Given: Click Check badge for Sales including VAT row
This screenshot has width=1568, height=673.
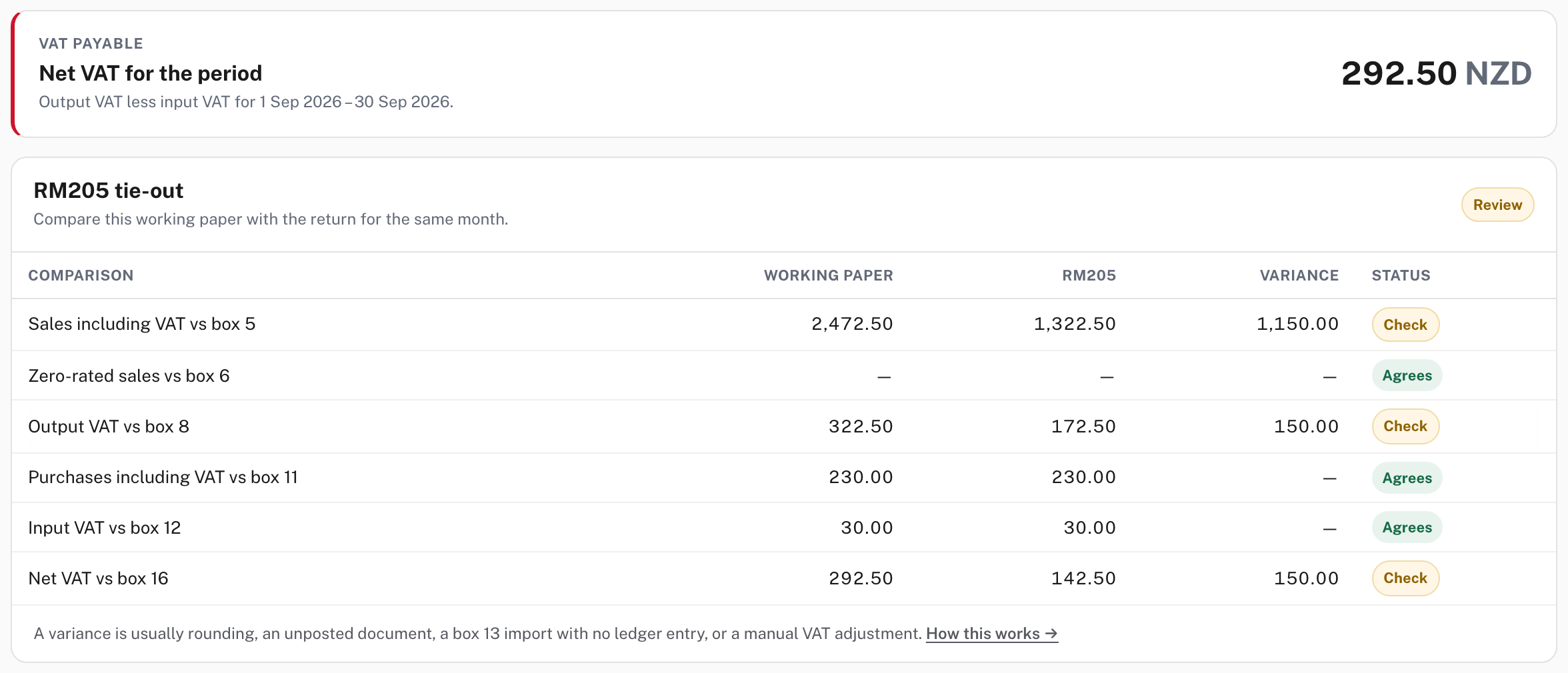Looking at the screenshot, I should [x=1405, y=325].
